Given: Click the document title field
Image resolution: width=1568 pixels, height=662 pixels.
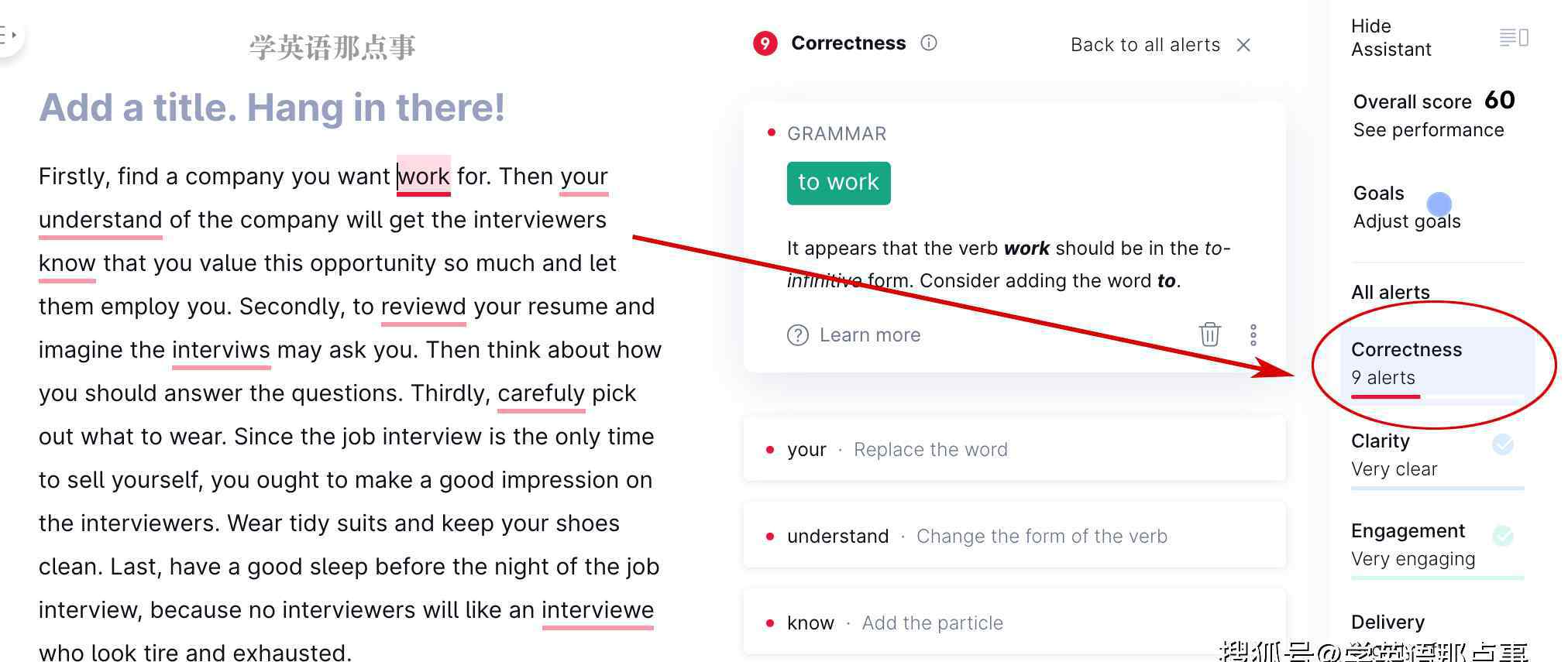Looking at the screenshot, I should pos(272,108).
